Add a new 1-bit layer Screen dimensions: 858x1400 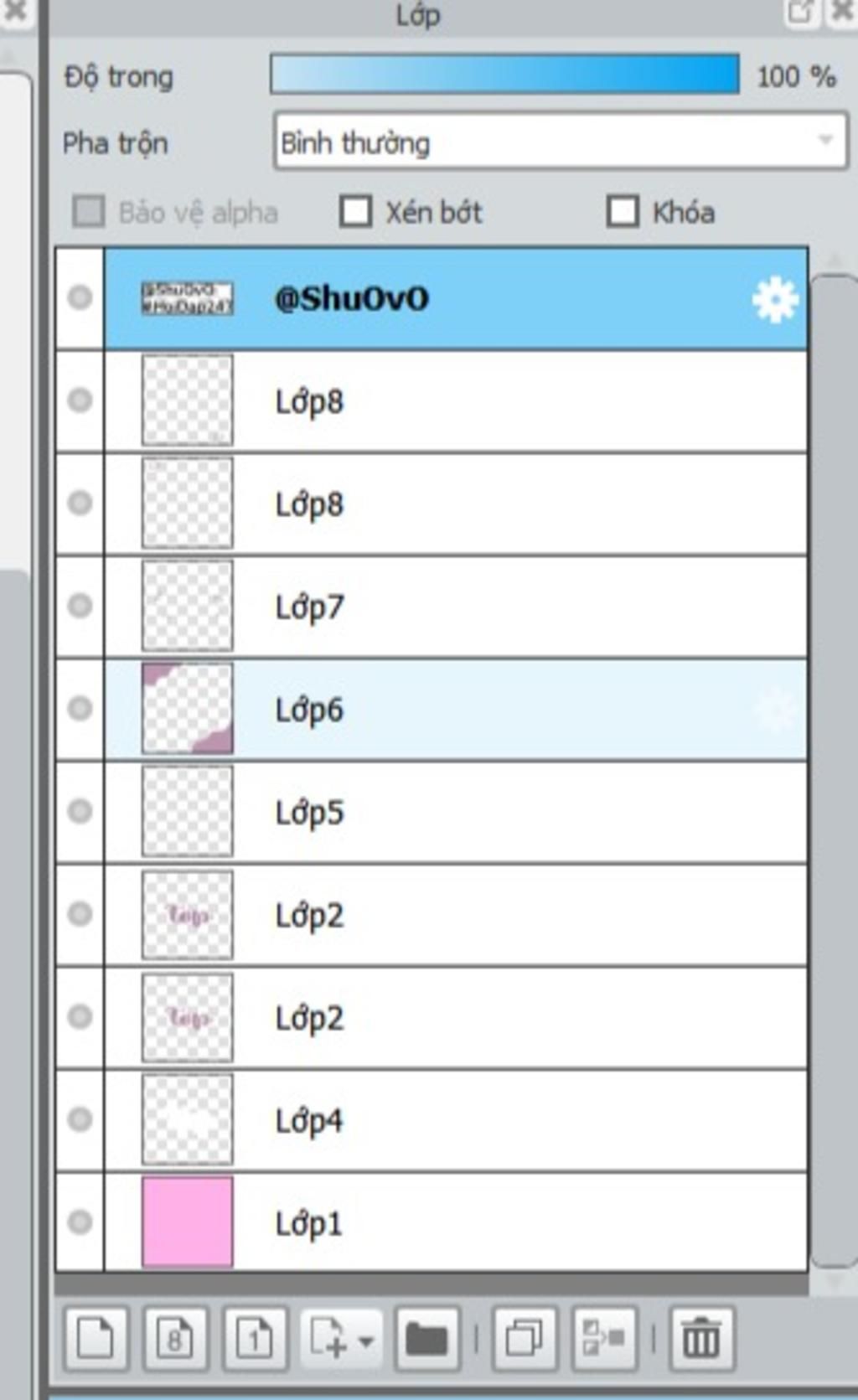(255, 1338)
